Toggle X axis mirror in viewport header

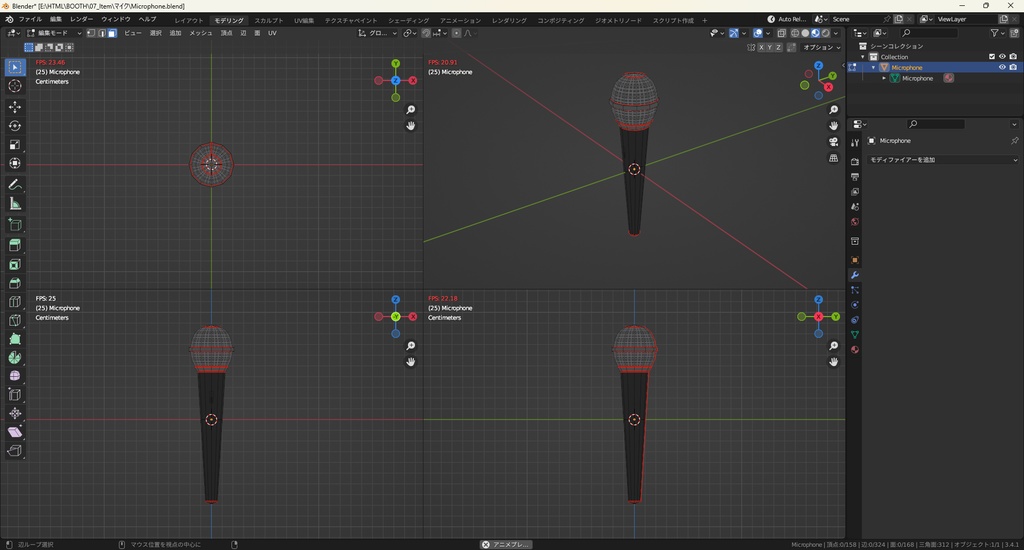tap(761, 47)
